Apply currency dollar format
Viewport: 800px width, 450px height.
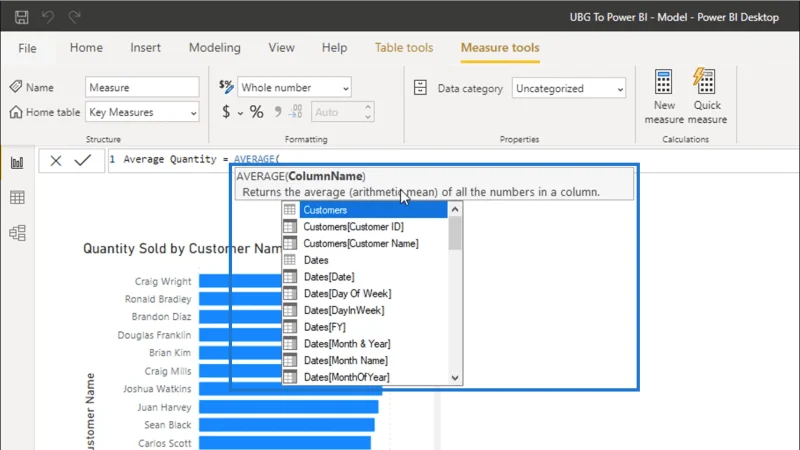(x=226, y=112)
